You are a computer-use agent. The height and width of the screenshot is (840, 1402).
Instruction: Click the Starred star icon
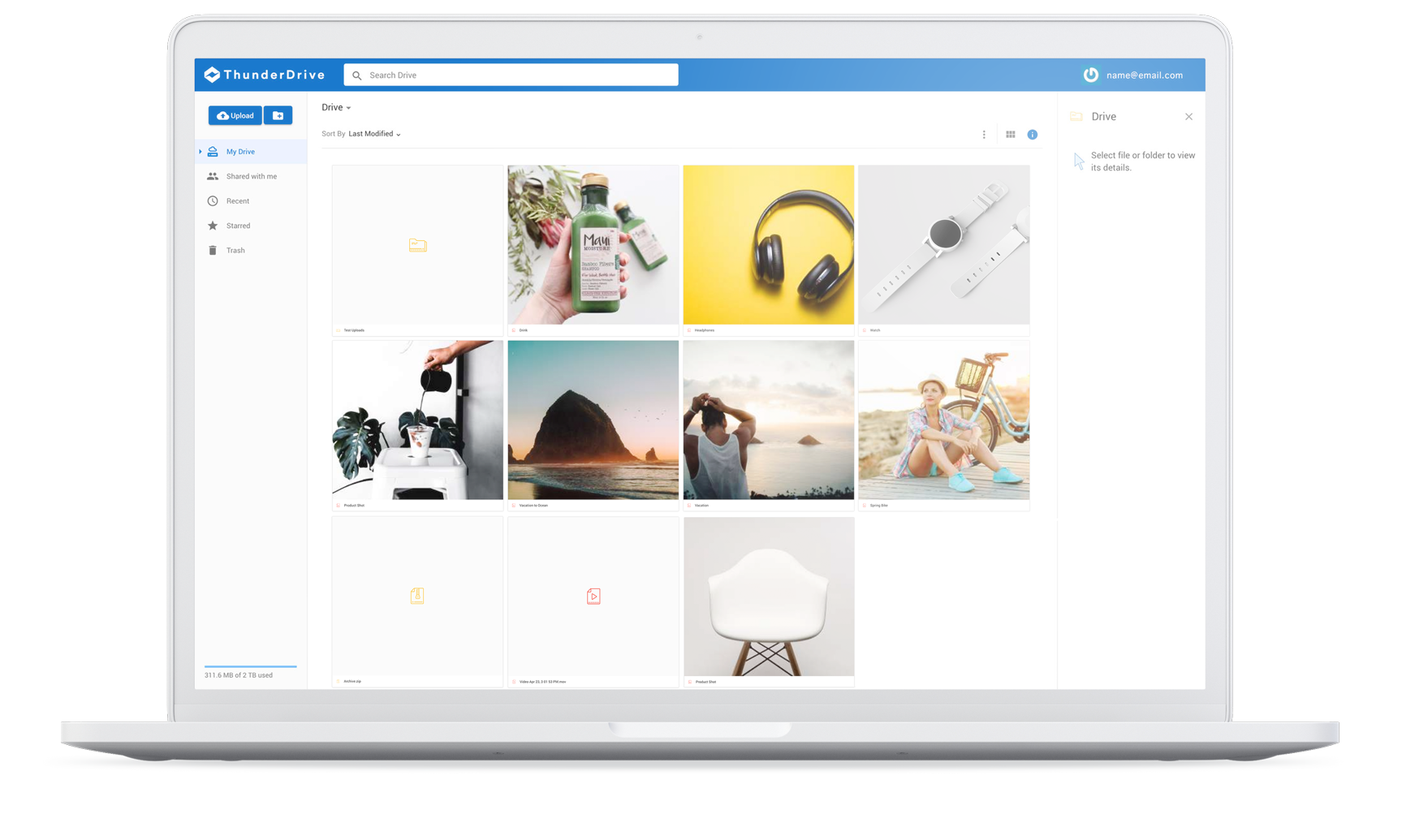pos(213,226)
